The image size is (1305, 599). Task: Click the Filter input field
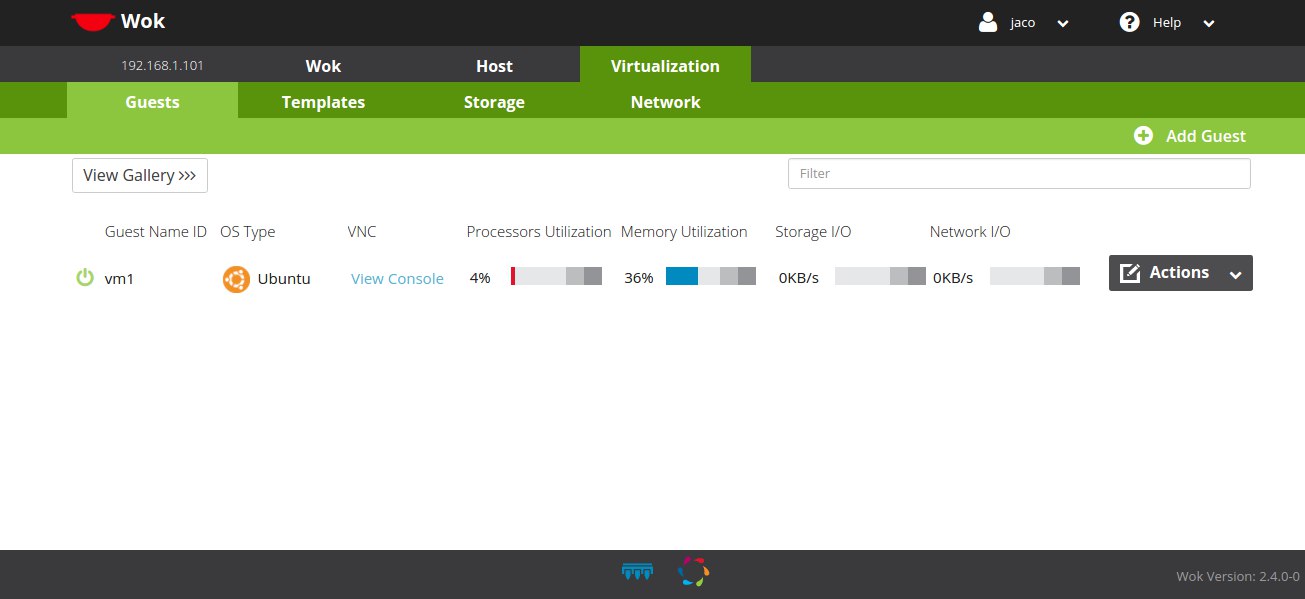(x=1019, y=173)
